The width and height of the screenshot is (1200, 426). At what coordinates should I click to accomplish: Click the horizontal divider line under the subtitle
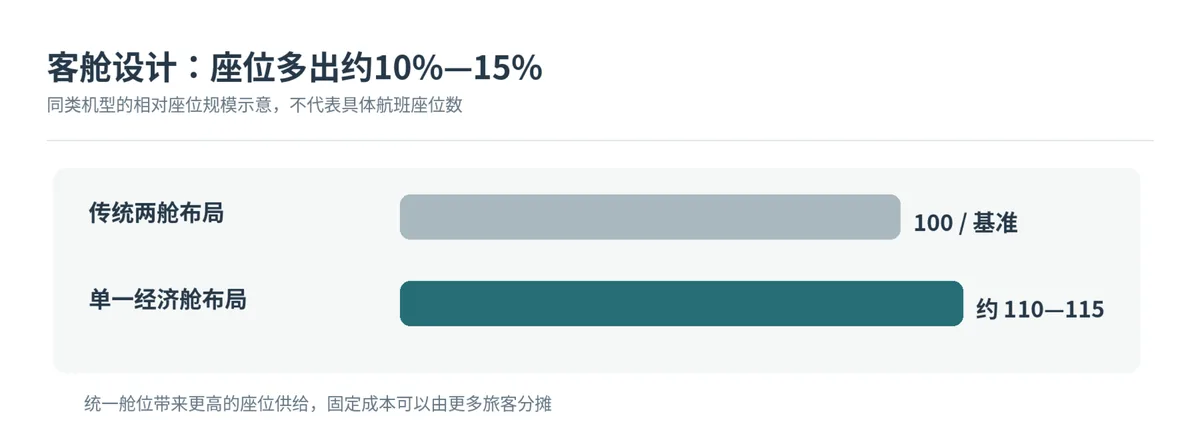pyautogui.click(x=600, y=140)
